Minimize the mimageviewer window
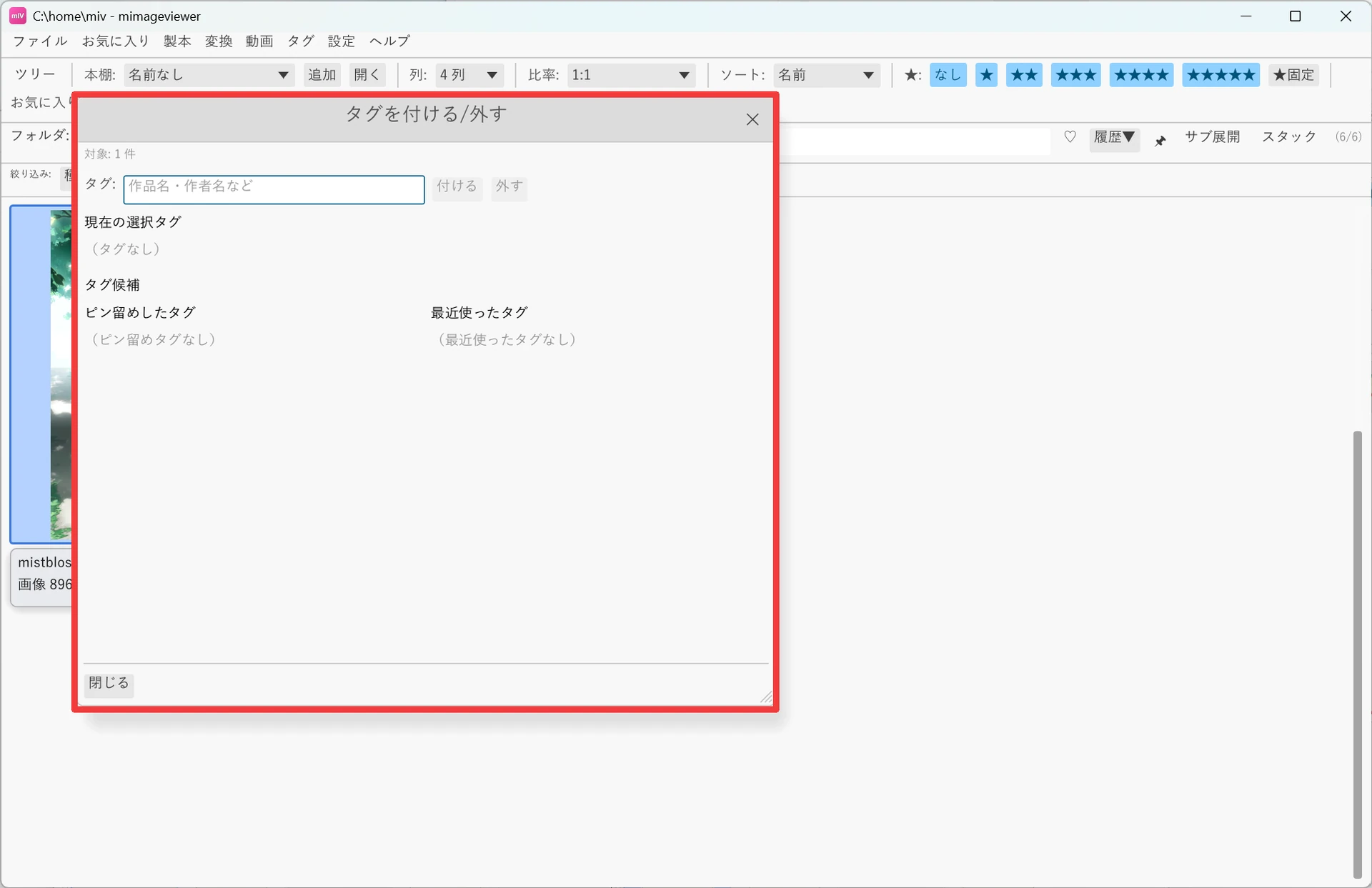 1246,16
